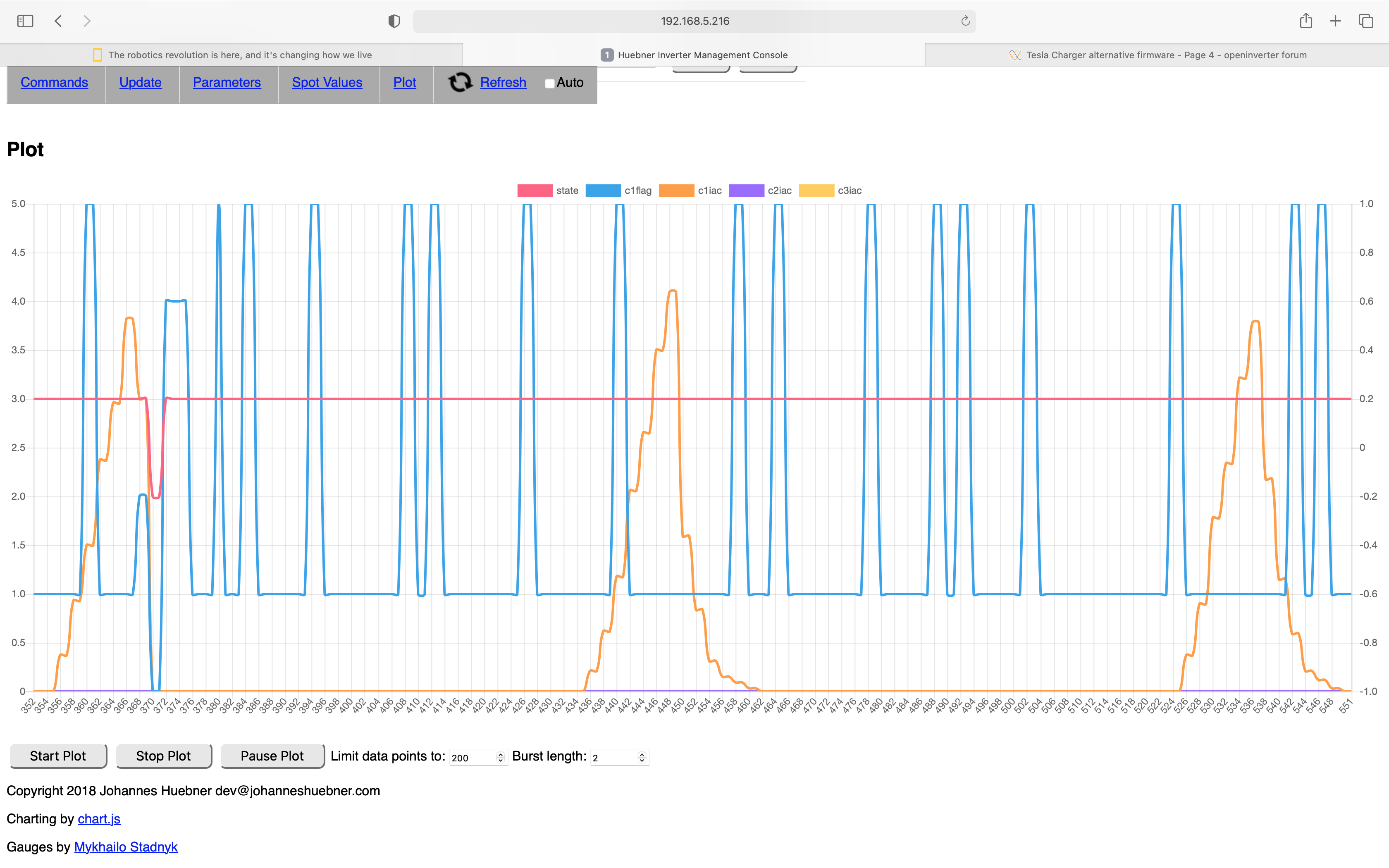This screenshot has width=1389, height=868.
Task: Click the c1iac orange legend swatch
Action: (x=677, y=191)
